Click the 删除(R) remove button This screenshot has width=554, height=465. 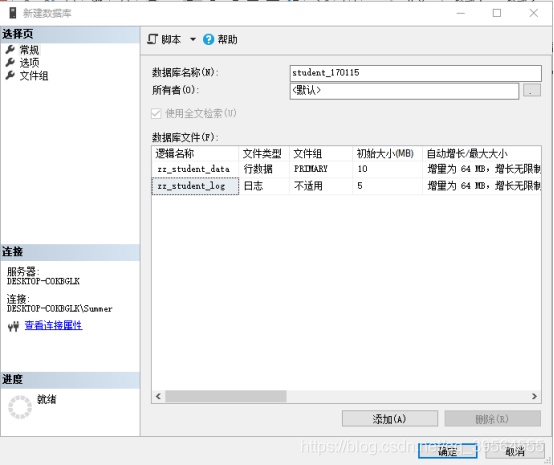[493, 419]
